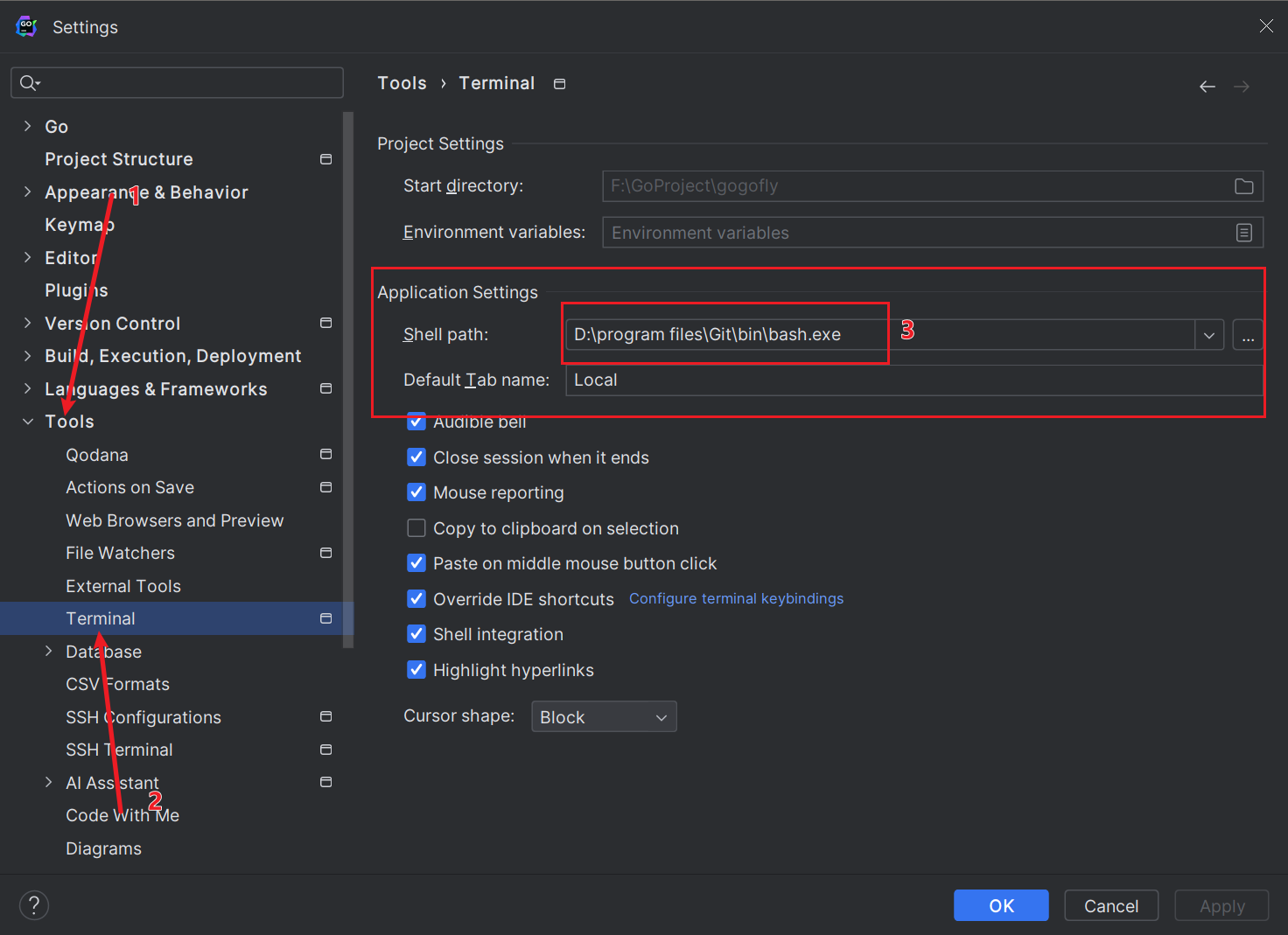
Task: Open the Environment variables editor icon
Action: point(1243,233)
